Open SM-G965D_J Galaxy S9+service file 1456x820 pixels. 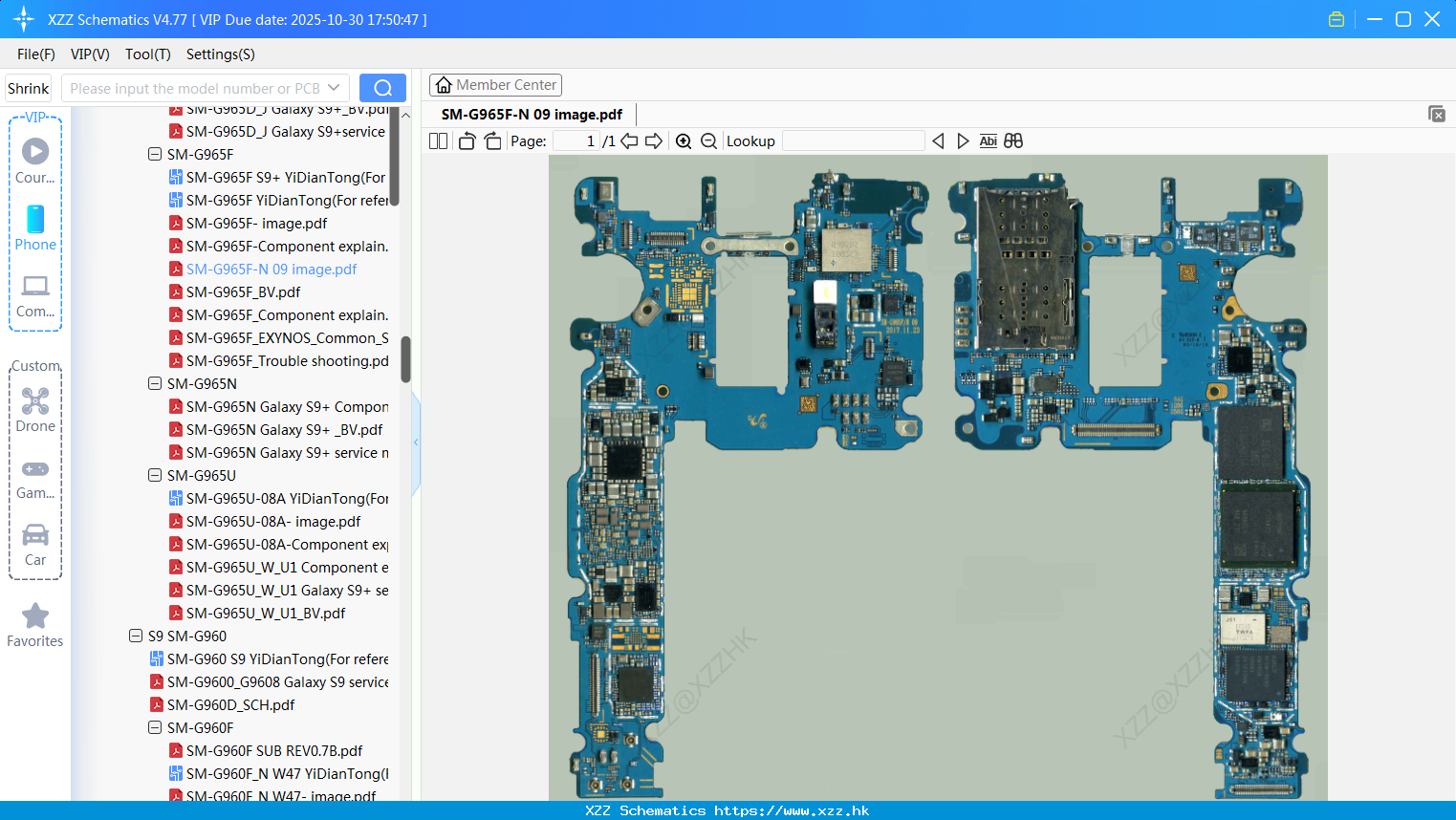(286, 131)
